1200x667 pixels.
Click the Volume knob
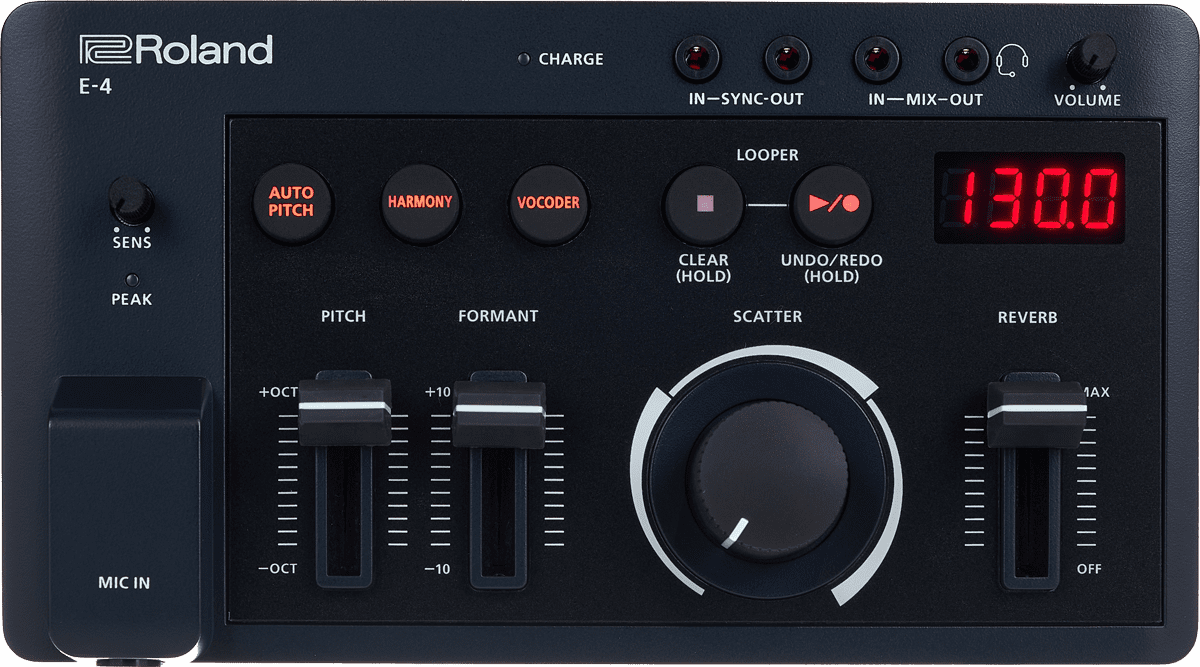coord(1090,59)
